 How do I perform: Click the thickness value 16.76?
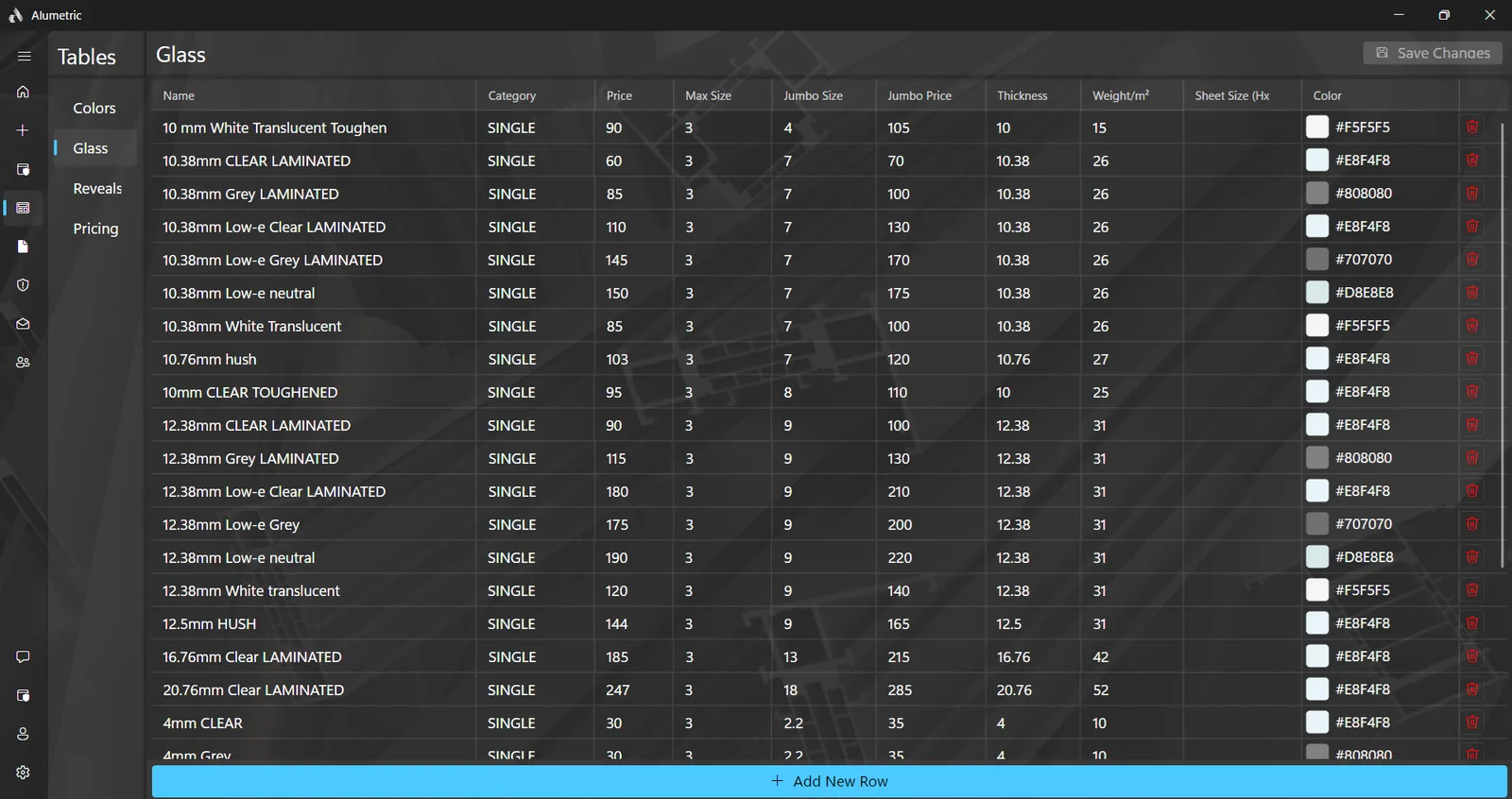coord(1013,656)
